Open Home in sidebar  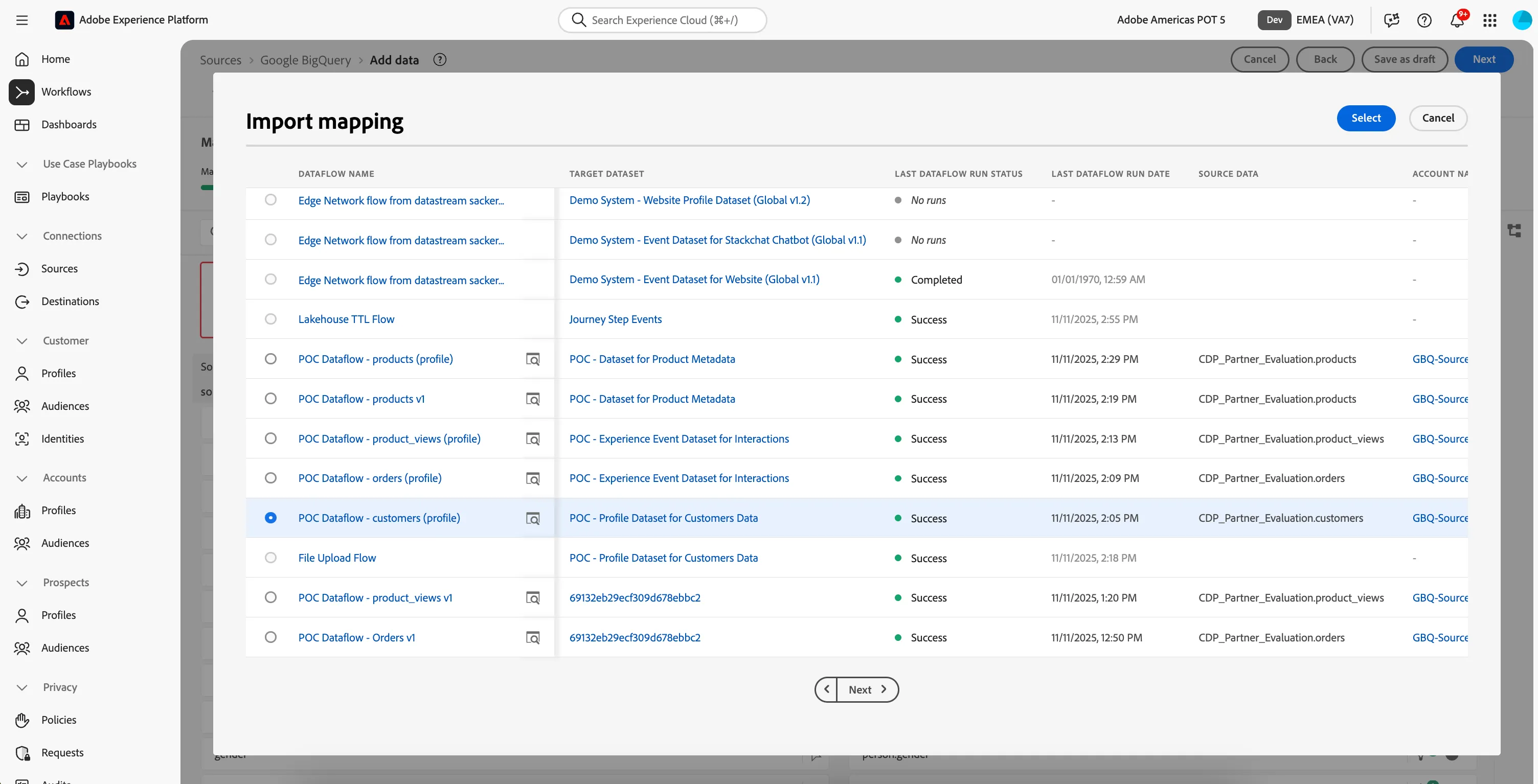tap(56, 59)
